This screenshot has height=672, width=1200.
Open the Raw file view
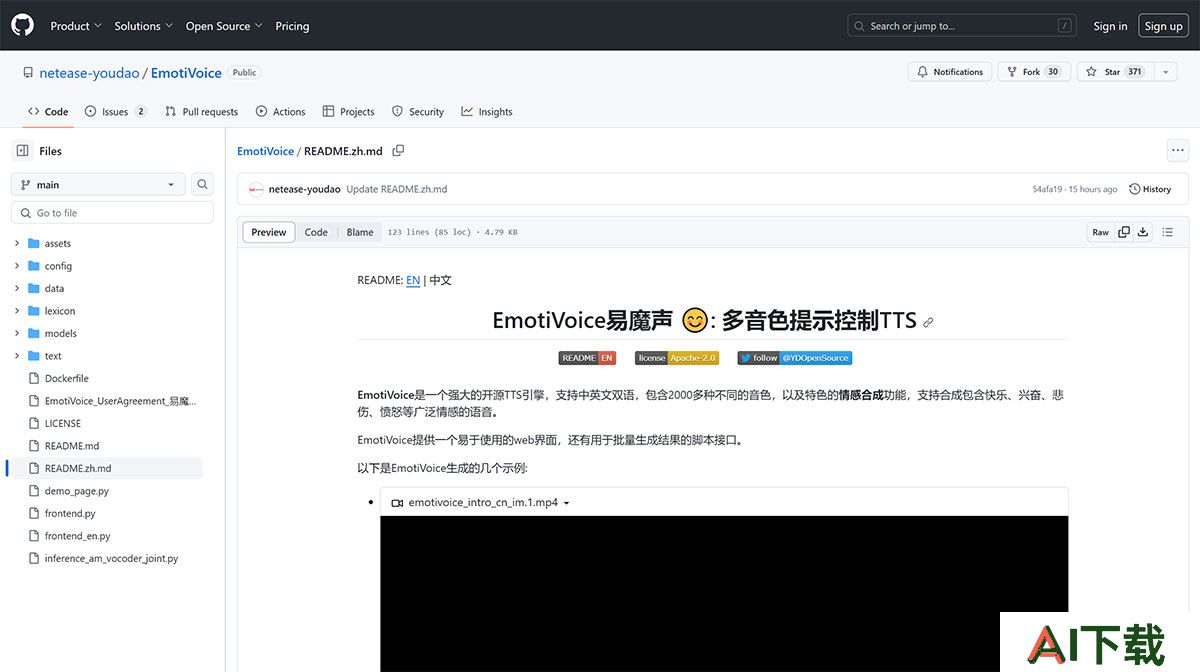click(x=1100, y=232)
